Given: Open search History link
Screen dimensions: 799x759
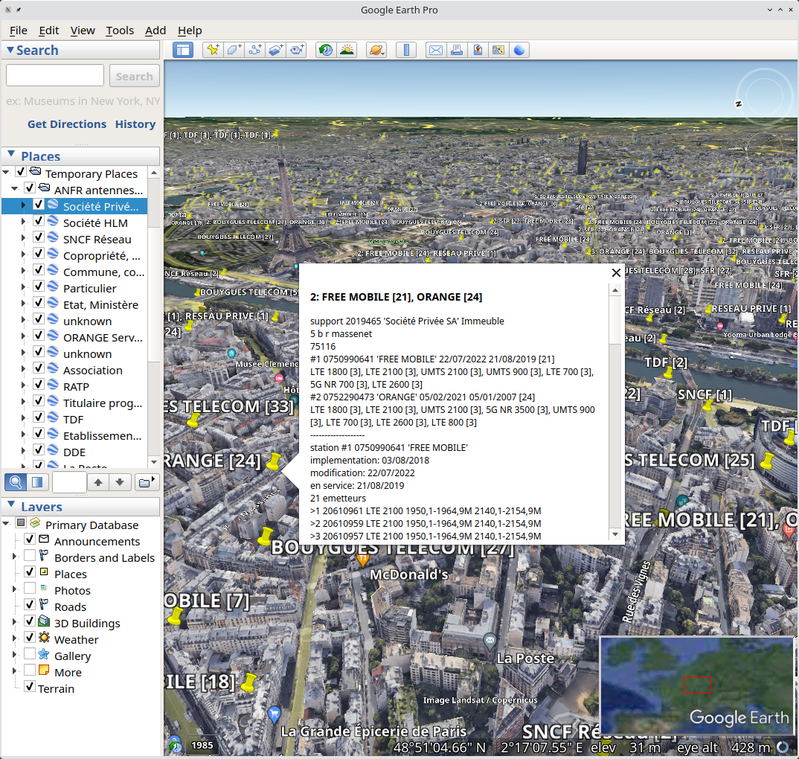Looking at the screenshot, I should coord(135,124).
